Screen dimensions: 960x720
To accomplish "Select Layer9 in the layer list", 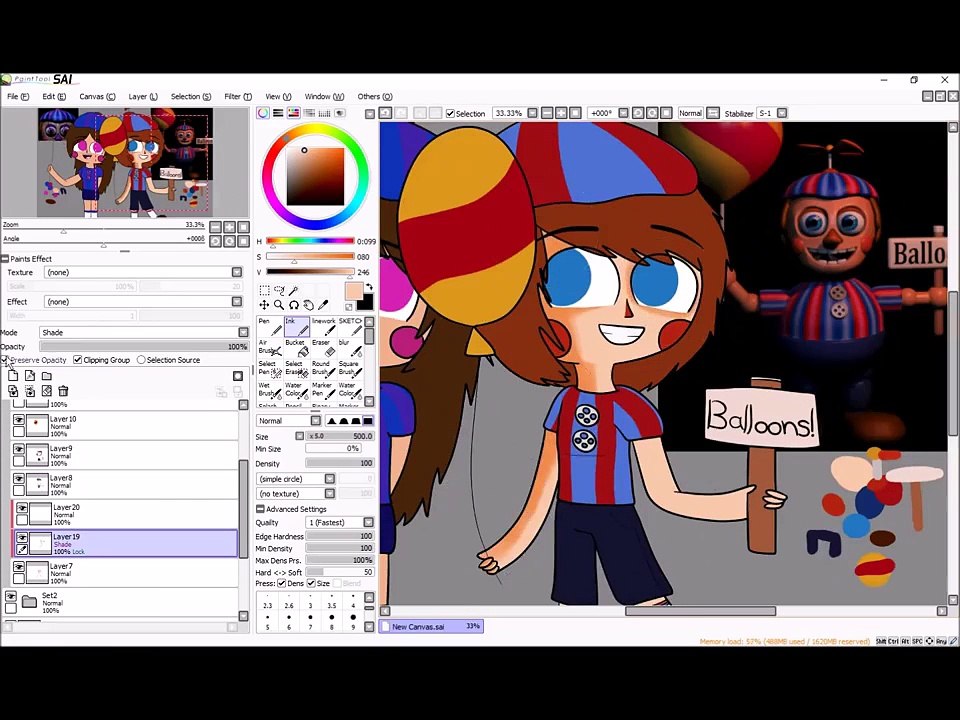I will point(125,456).
